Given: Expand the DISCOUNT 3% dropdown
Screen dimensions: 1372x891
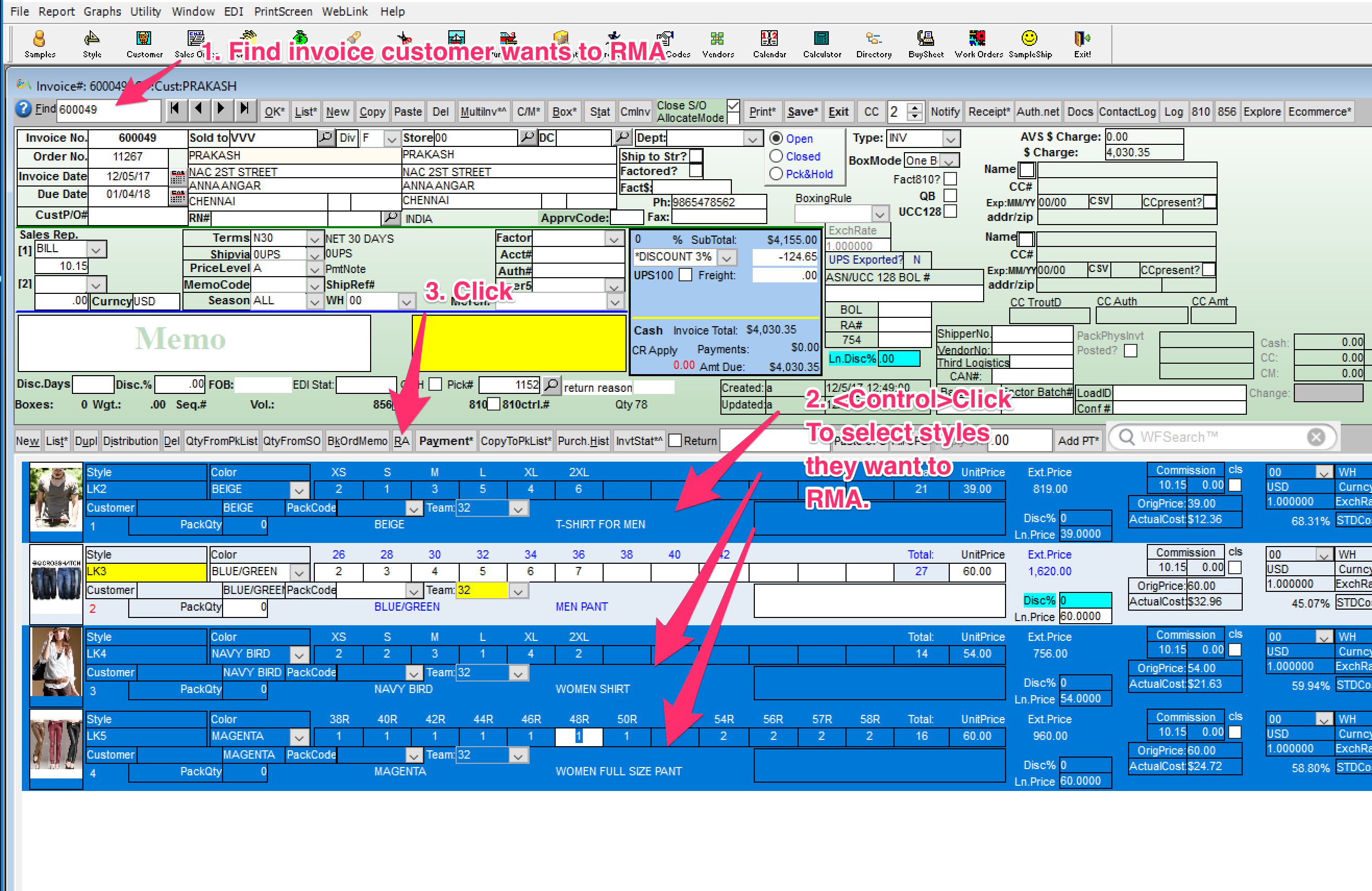Looking at the screenshot, I should pos(727,257).
